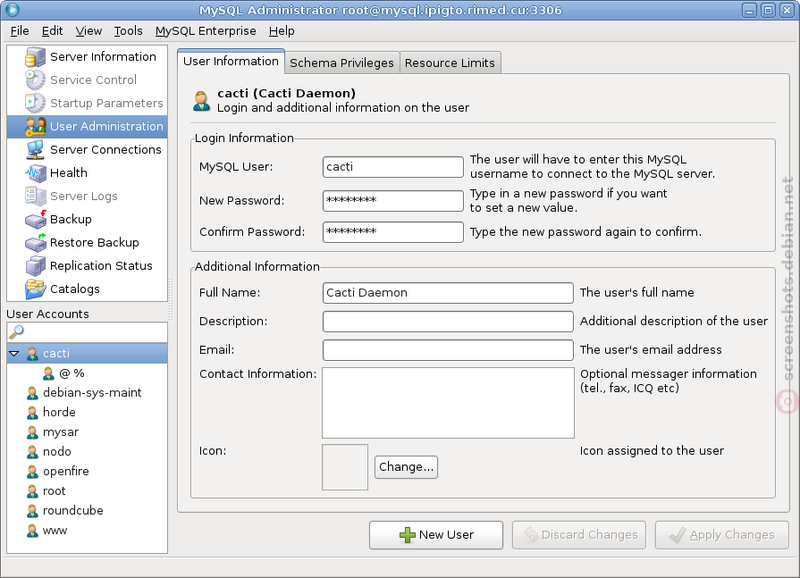This screenshot has height=578, width=800.
Task: Switch to the User Information tab
Action: click(231, 62)
